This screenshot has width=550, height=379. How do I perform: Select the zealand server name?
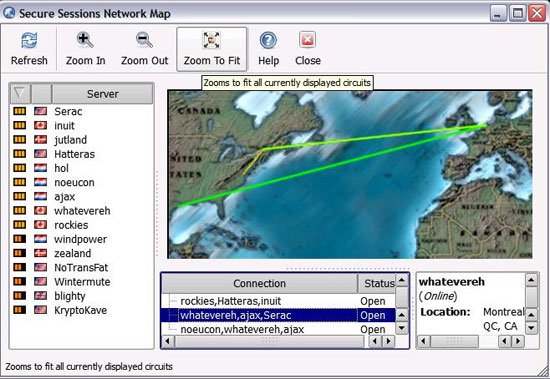[73, 253]
